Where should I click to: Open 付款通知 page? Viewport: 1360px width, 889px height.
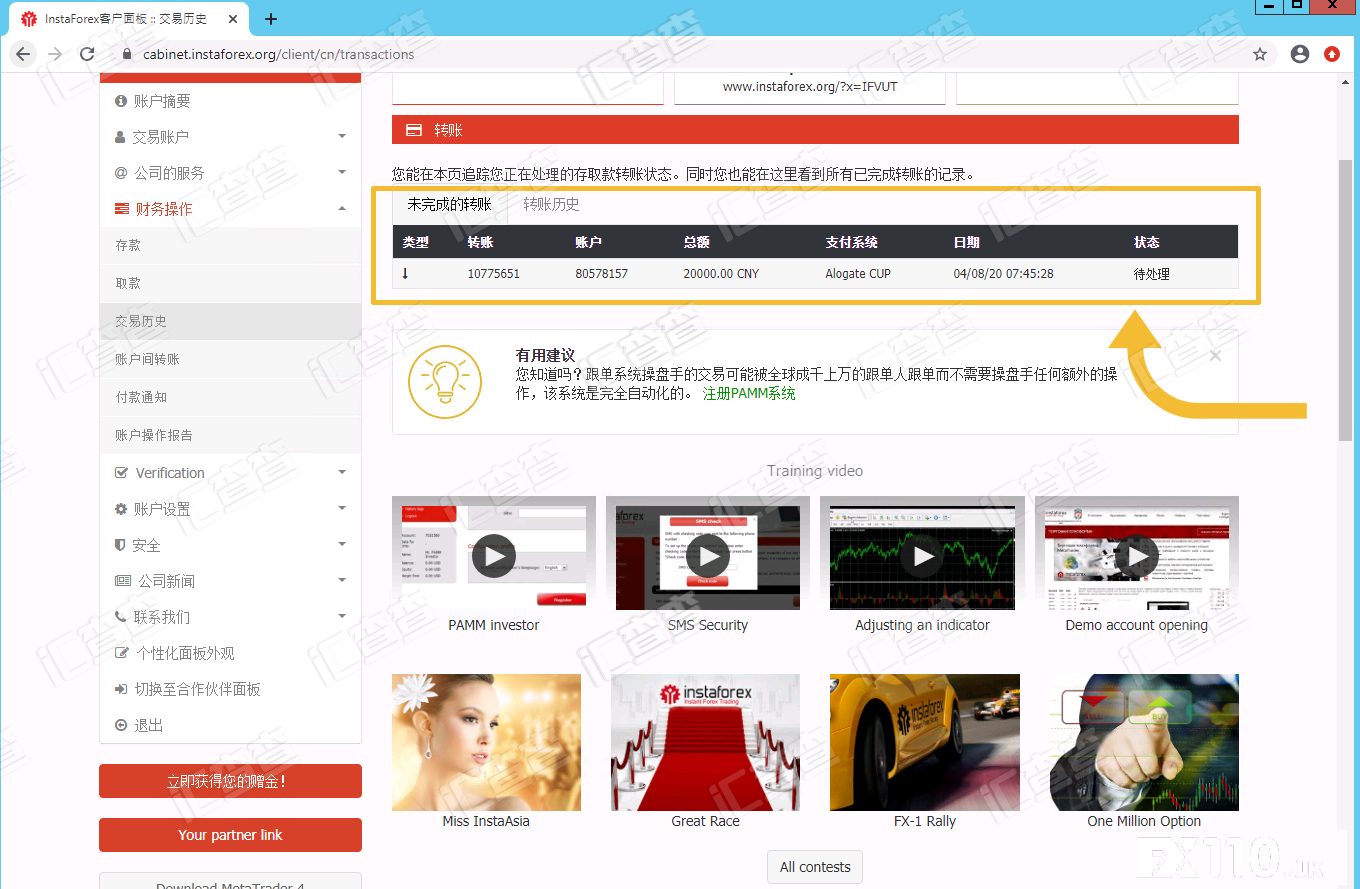pos(230,397)
